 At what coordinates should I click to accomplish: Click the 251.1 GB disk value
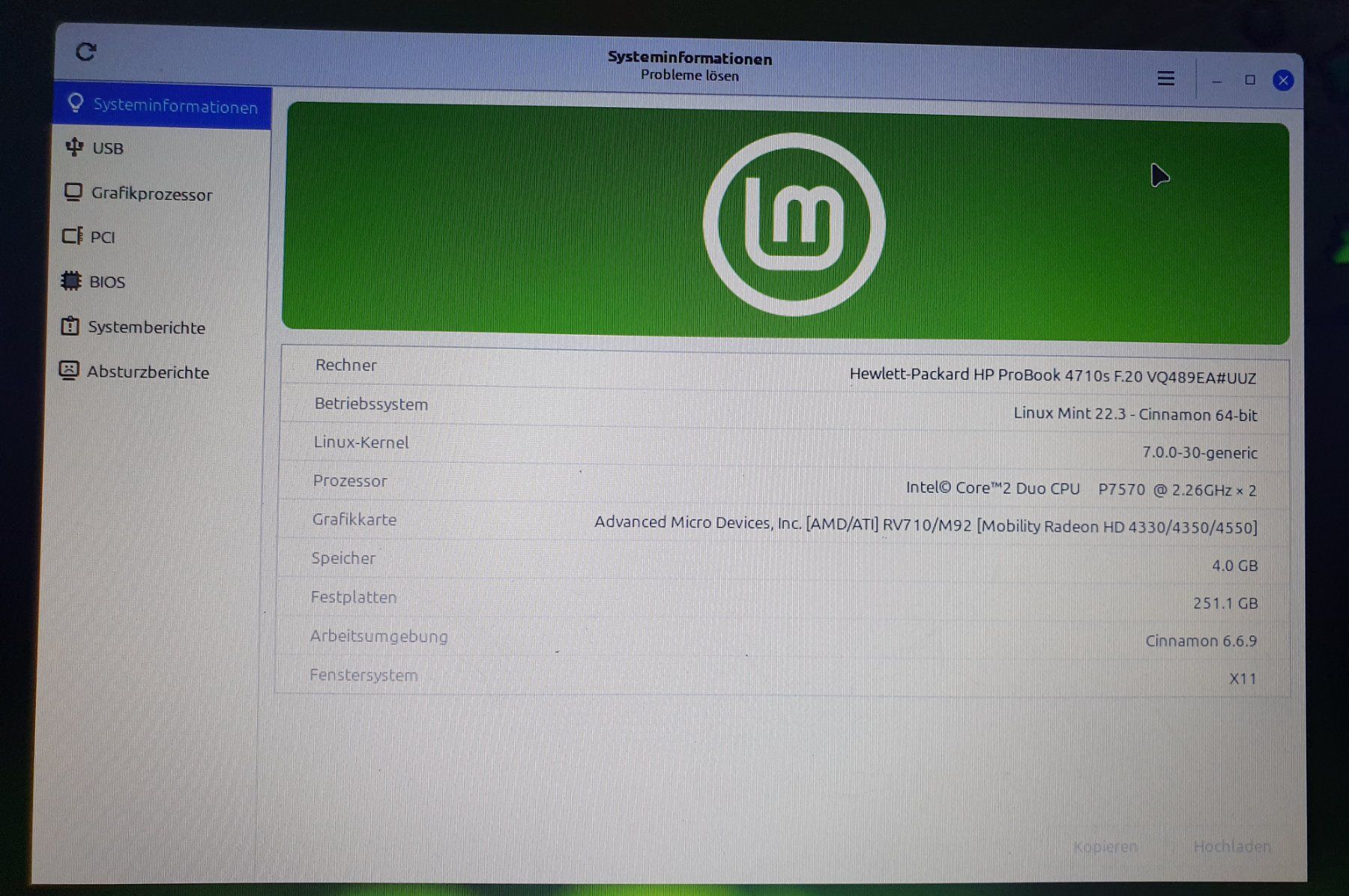click(x=1225, y=603)
